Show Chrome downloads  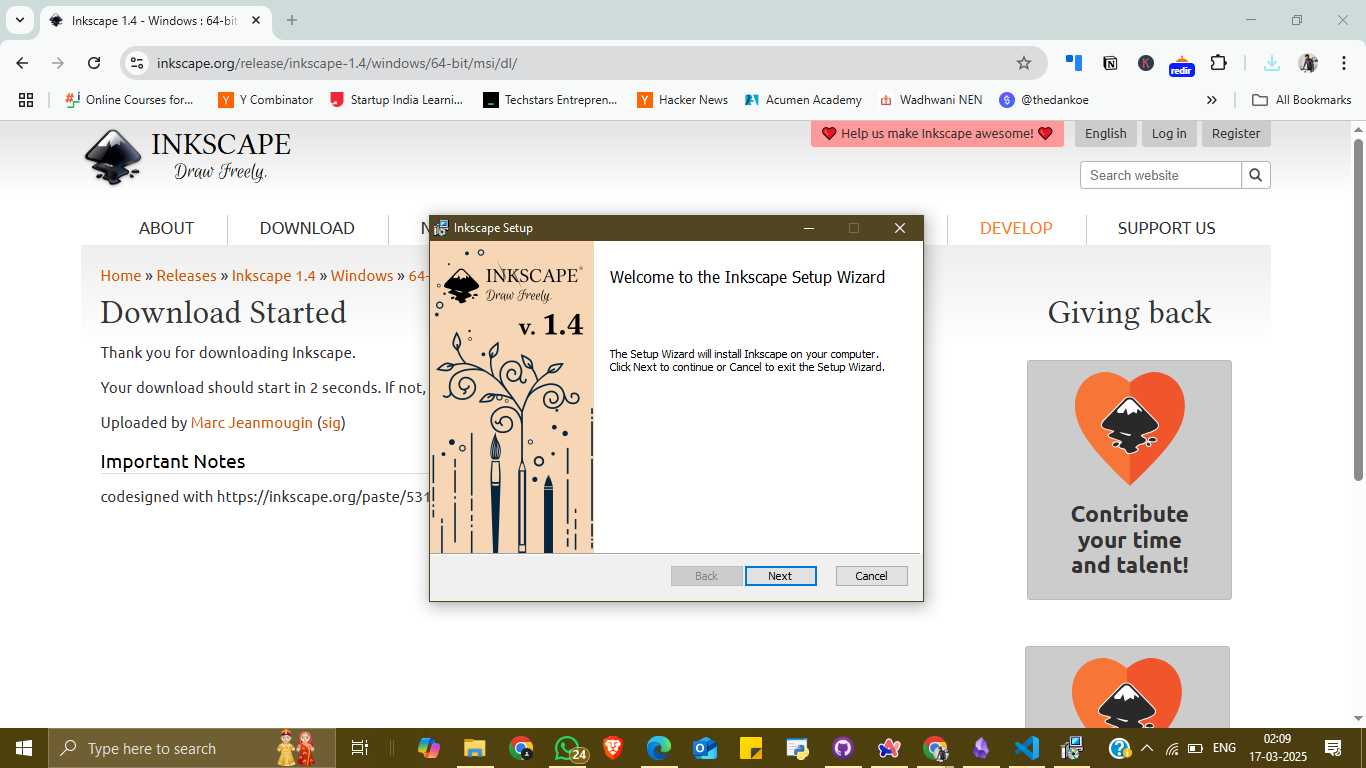[1271, 63]
